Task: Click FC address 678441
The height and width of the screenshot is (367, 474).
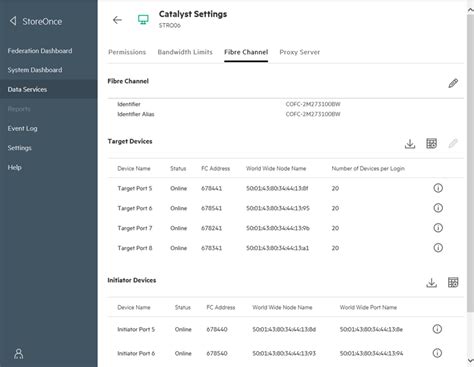Action: [211, 188]
